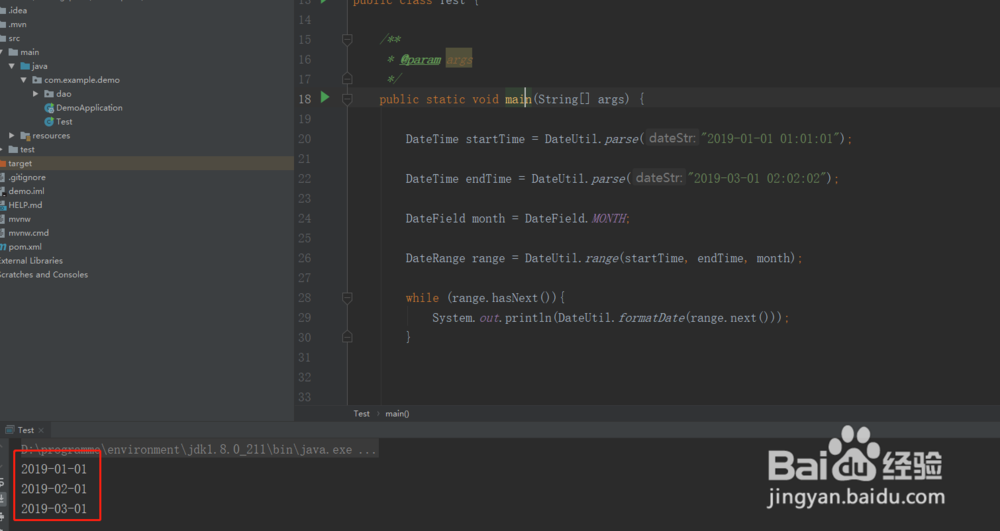Click line number 26 in the gutter
1000x531 pixels.
coord(305,258)
